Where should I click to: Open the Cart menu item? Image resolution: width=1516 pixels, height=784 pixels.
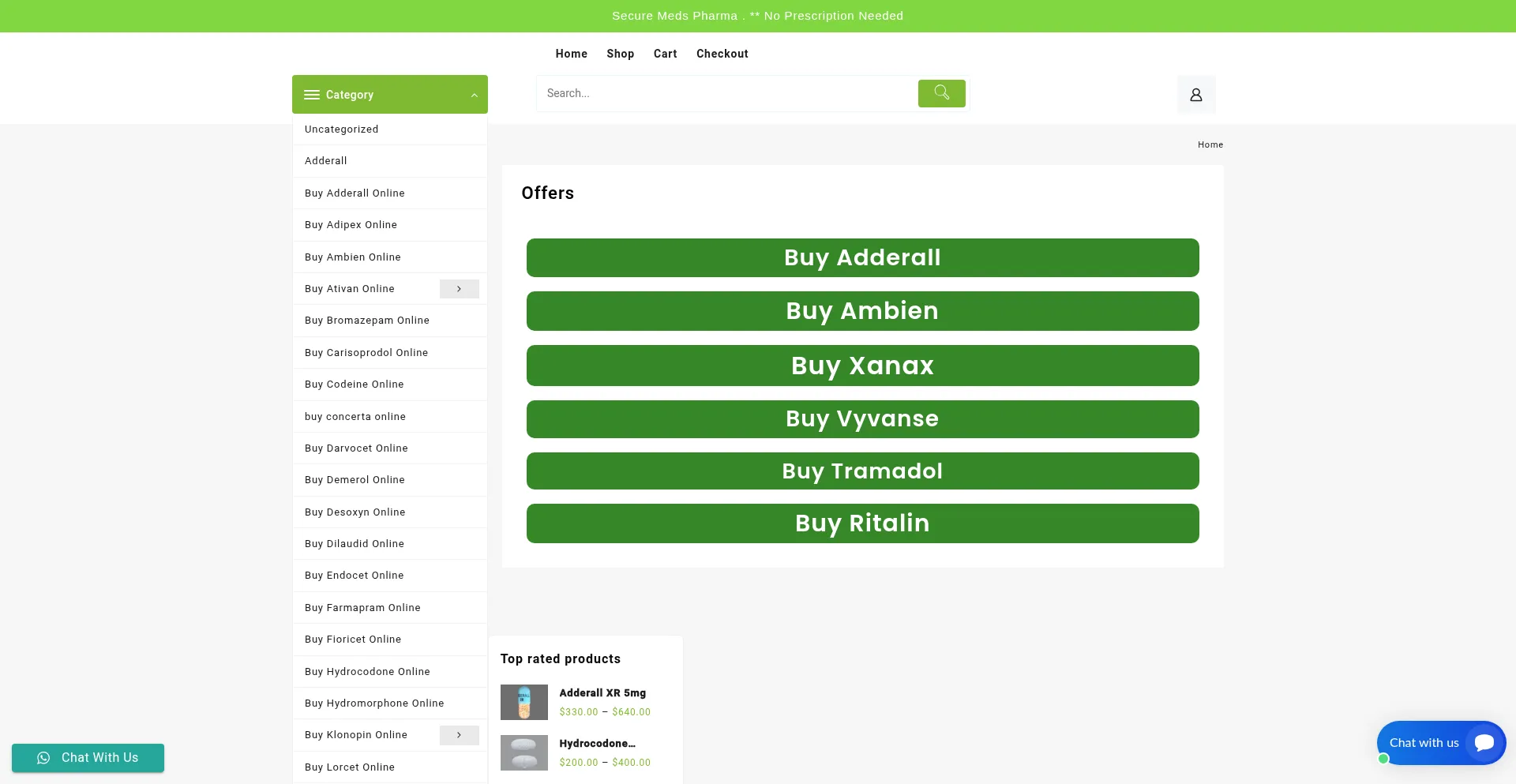coord(665,54)
